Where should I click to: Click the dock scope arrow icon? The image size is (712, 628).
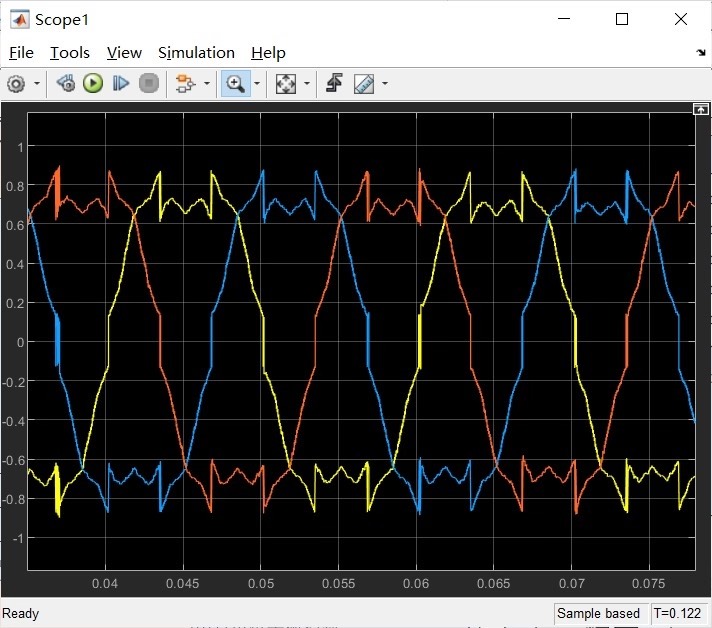(x=701, y=53)
